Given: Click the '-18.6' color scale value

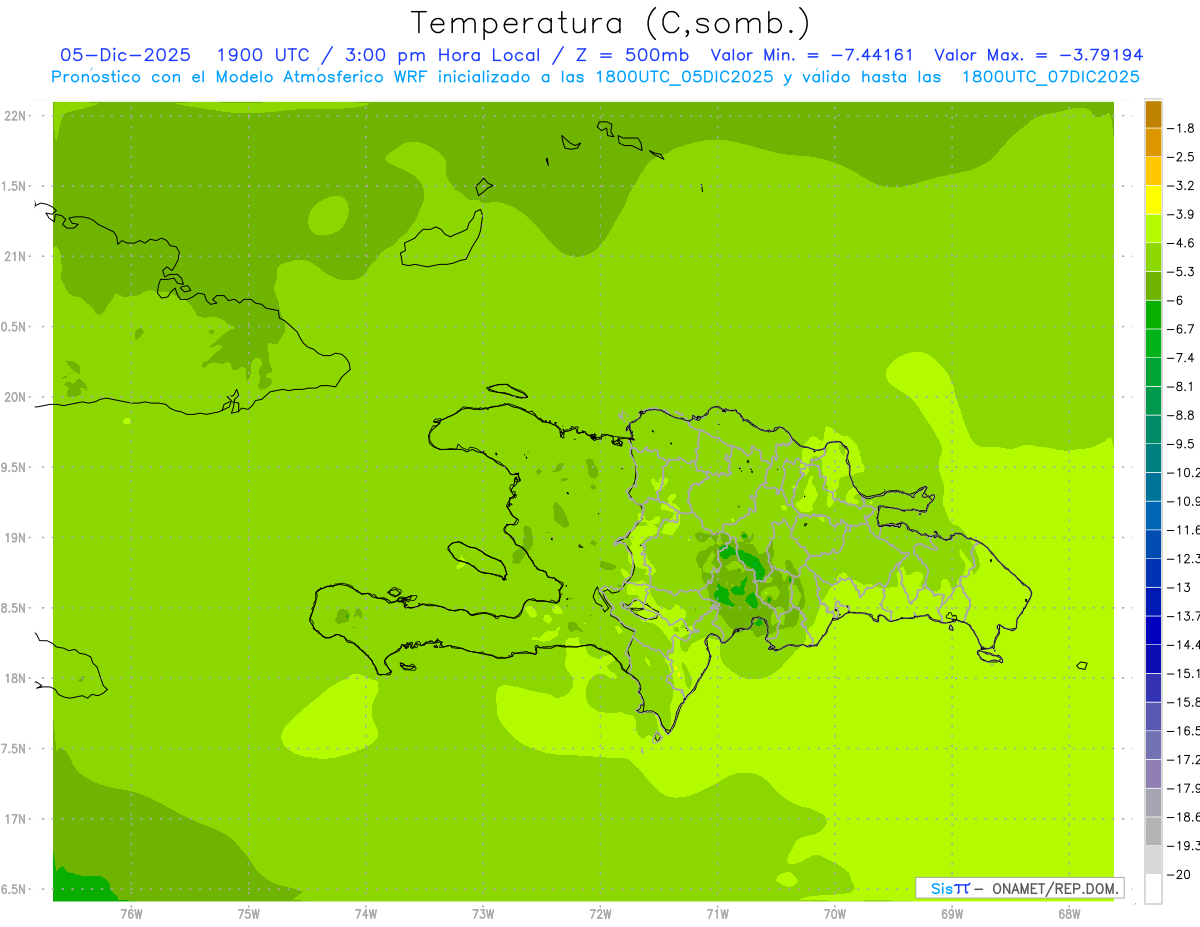Looking at the screenshot, I should (x=1183, y=817).
